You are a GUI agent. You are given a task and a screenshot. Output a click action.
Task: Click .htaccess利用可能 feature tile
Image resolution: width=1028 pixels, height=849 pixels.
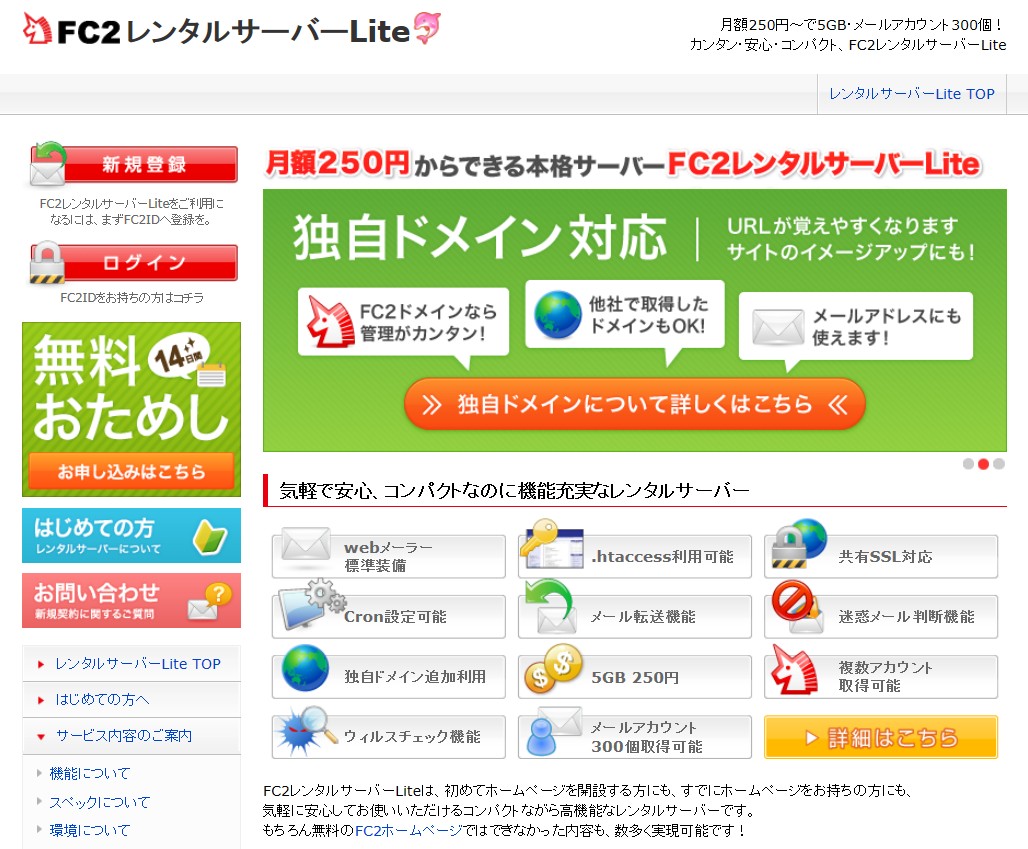pos(635,557)
